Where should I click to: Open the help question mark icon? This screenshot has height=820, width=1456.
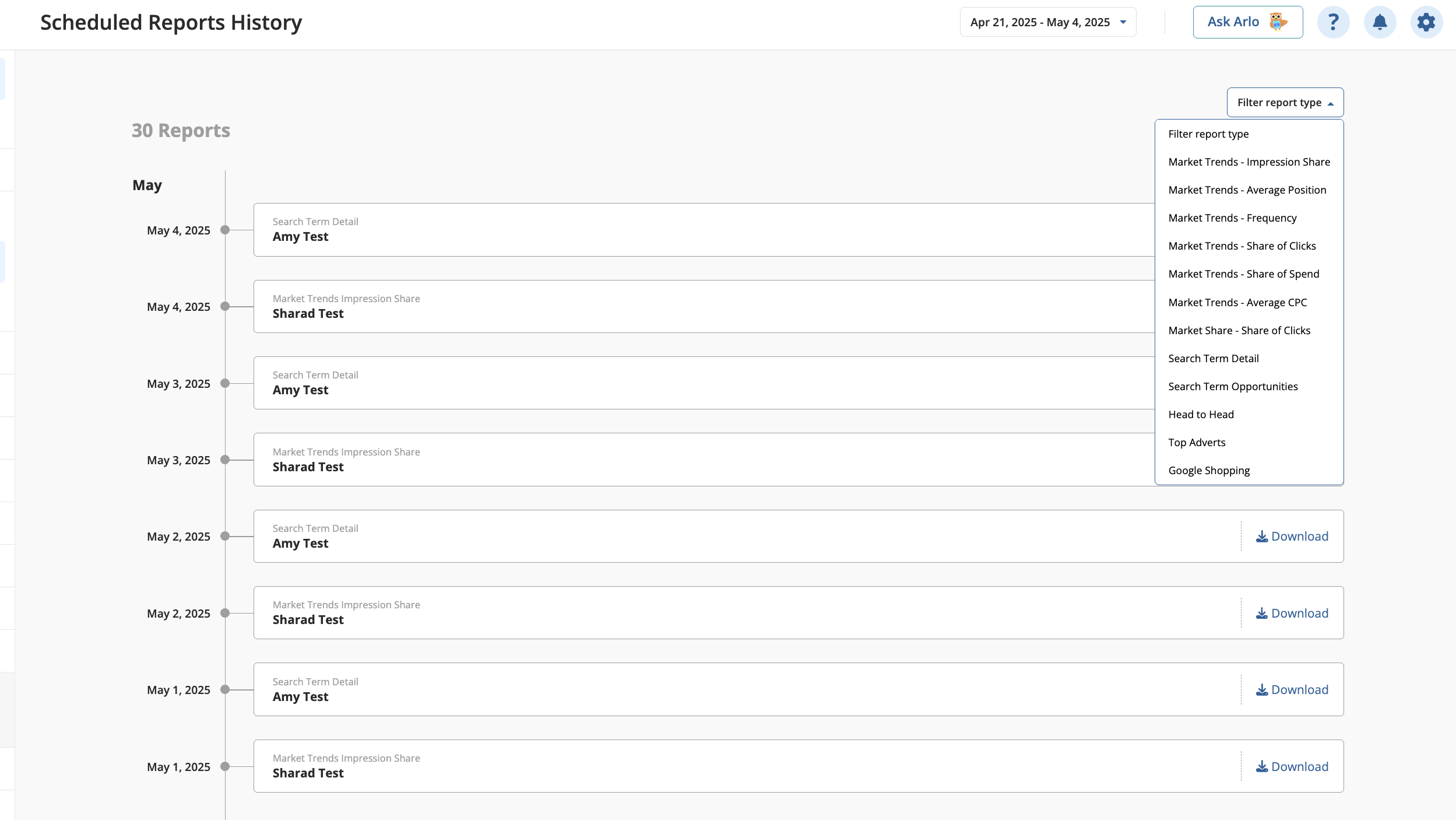tap(1333, 22)
